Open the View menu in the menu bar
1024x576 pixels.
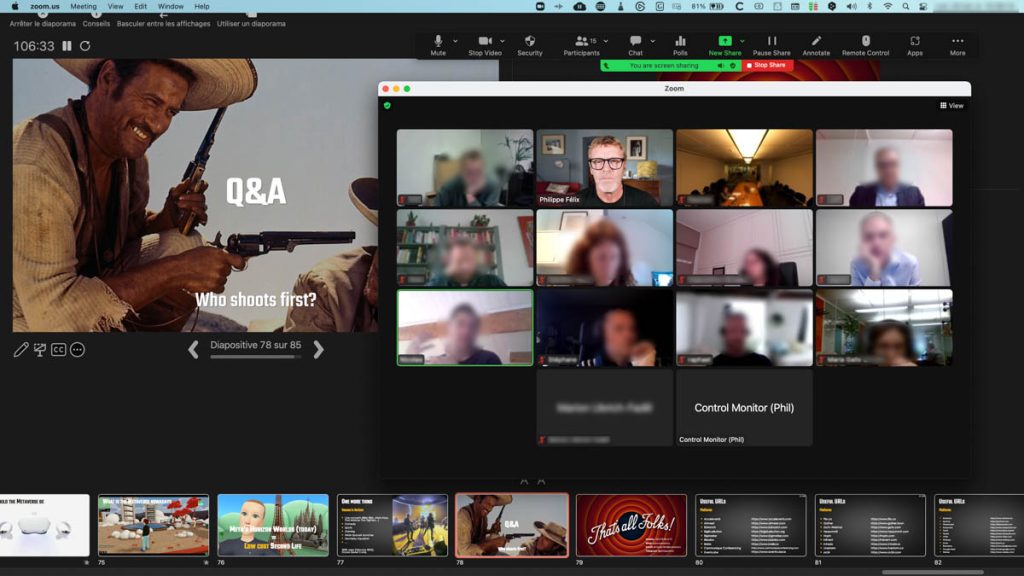115,6
